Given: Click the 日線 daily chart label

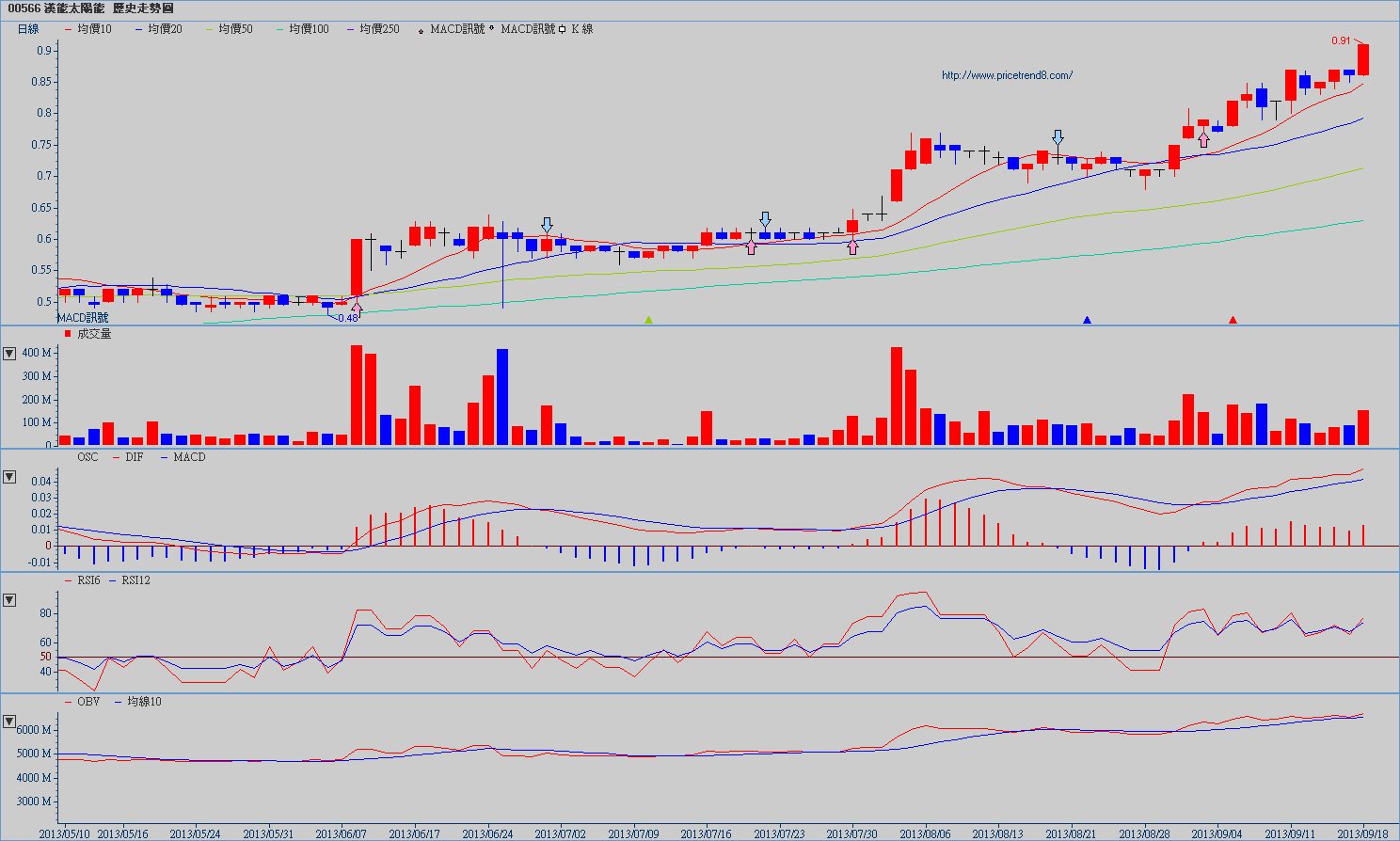Looking at the screenshot, I should pyautogui.click(x=28, y=29).
